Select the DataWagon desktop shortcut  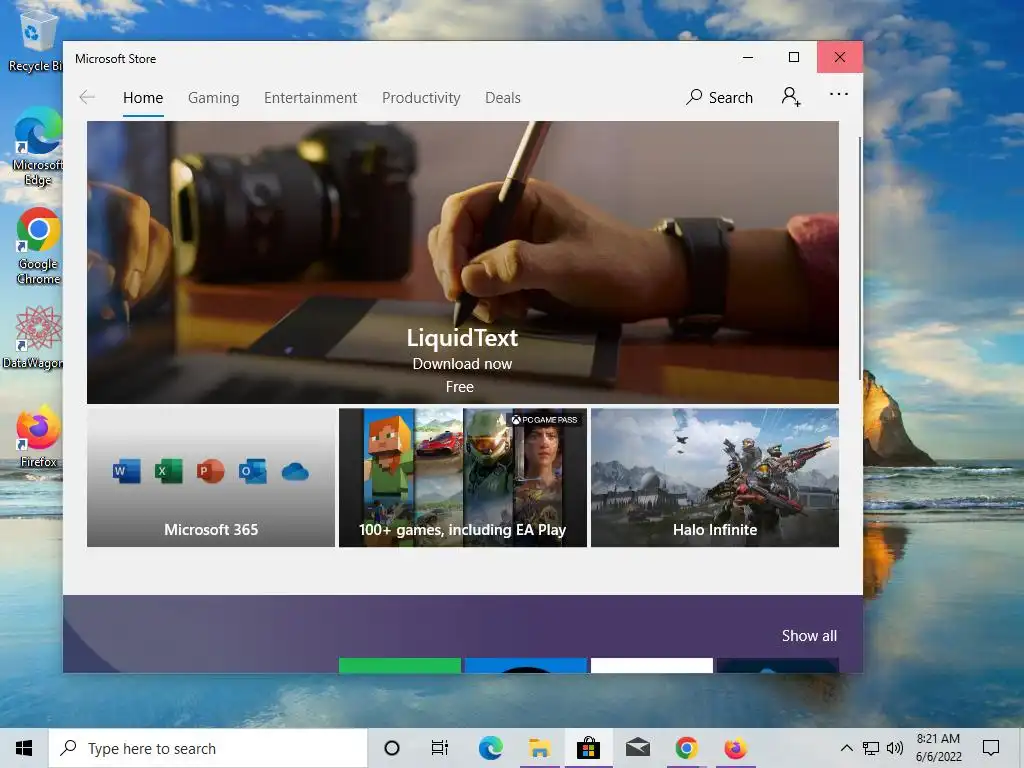[34, 338]
